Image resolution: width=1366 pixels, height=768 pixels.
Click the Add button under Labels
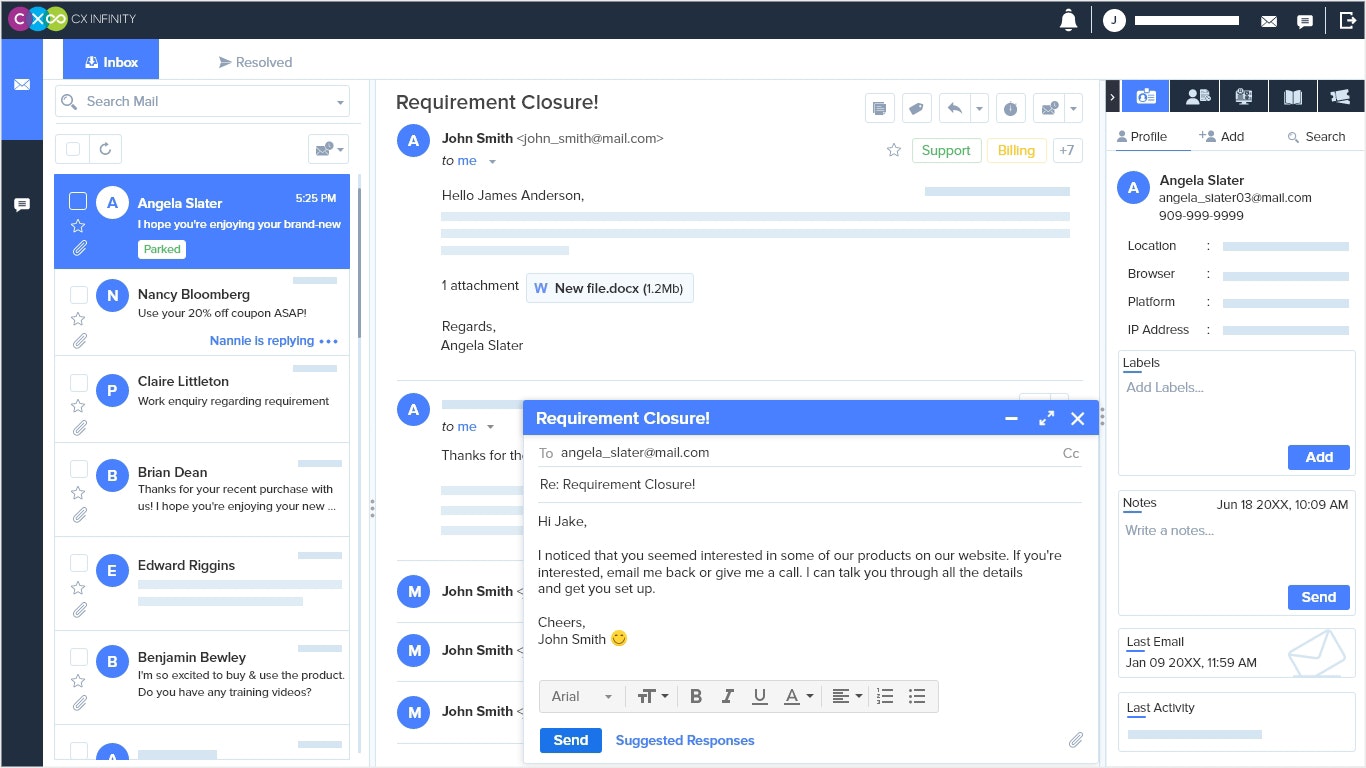click(x=1319, y=457)
